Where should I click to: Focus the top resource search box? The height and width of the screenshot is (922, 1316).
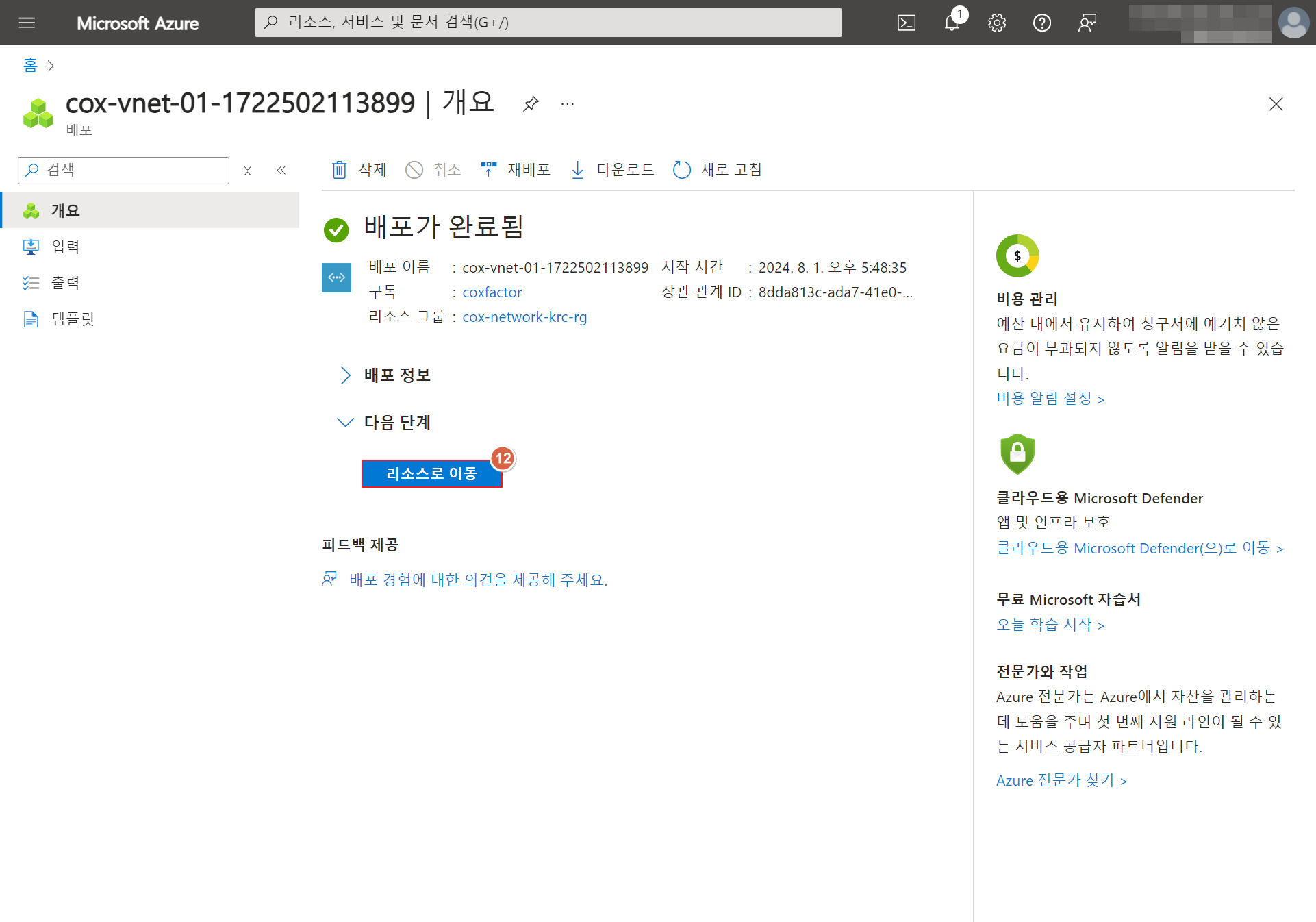(x=548, y=23)
